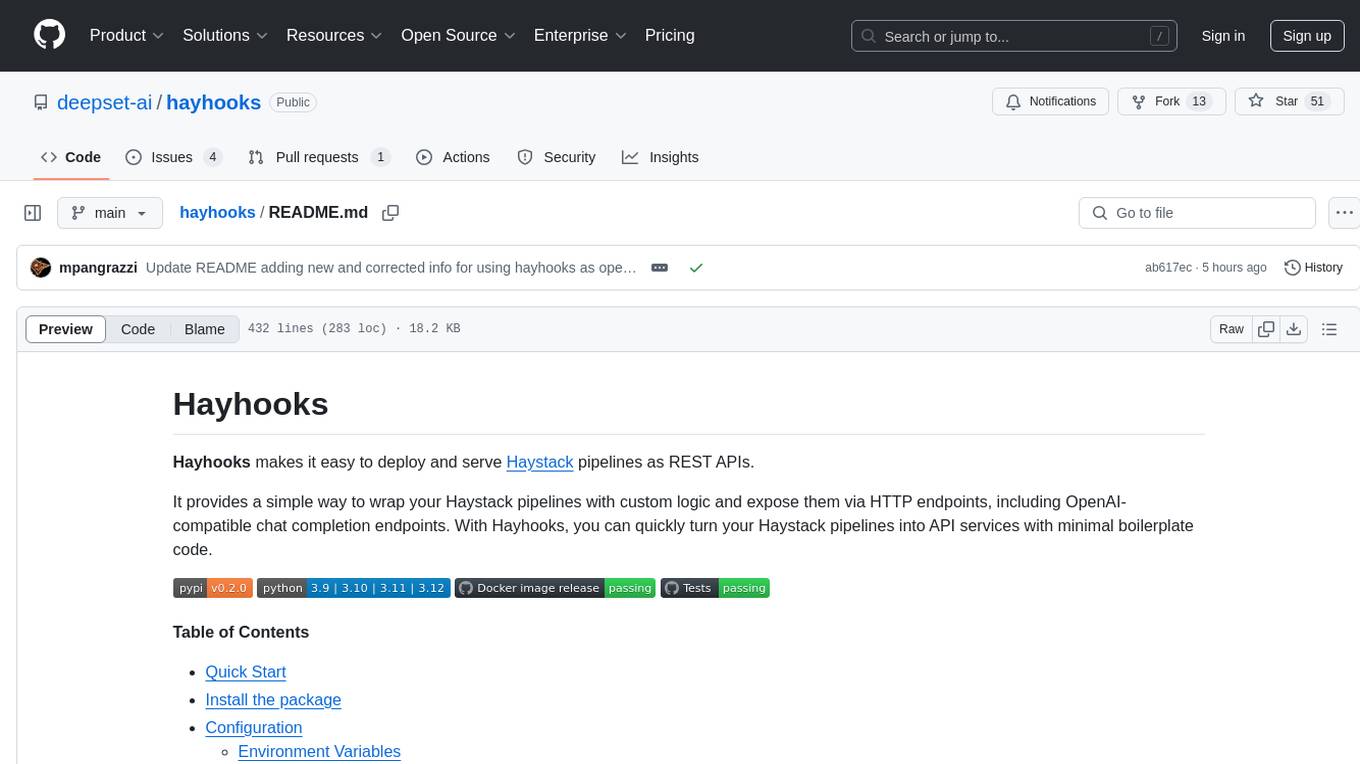Jump to Environment Variables section
1360x764 pixels.
coord(319,752)
